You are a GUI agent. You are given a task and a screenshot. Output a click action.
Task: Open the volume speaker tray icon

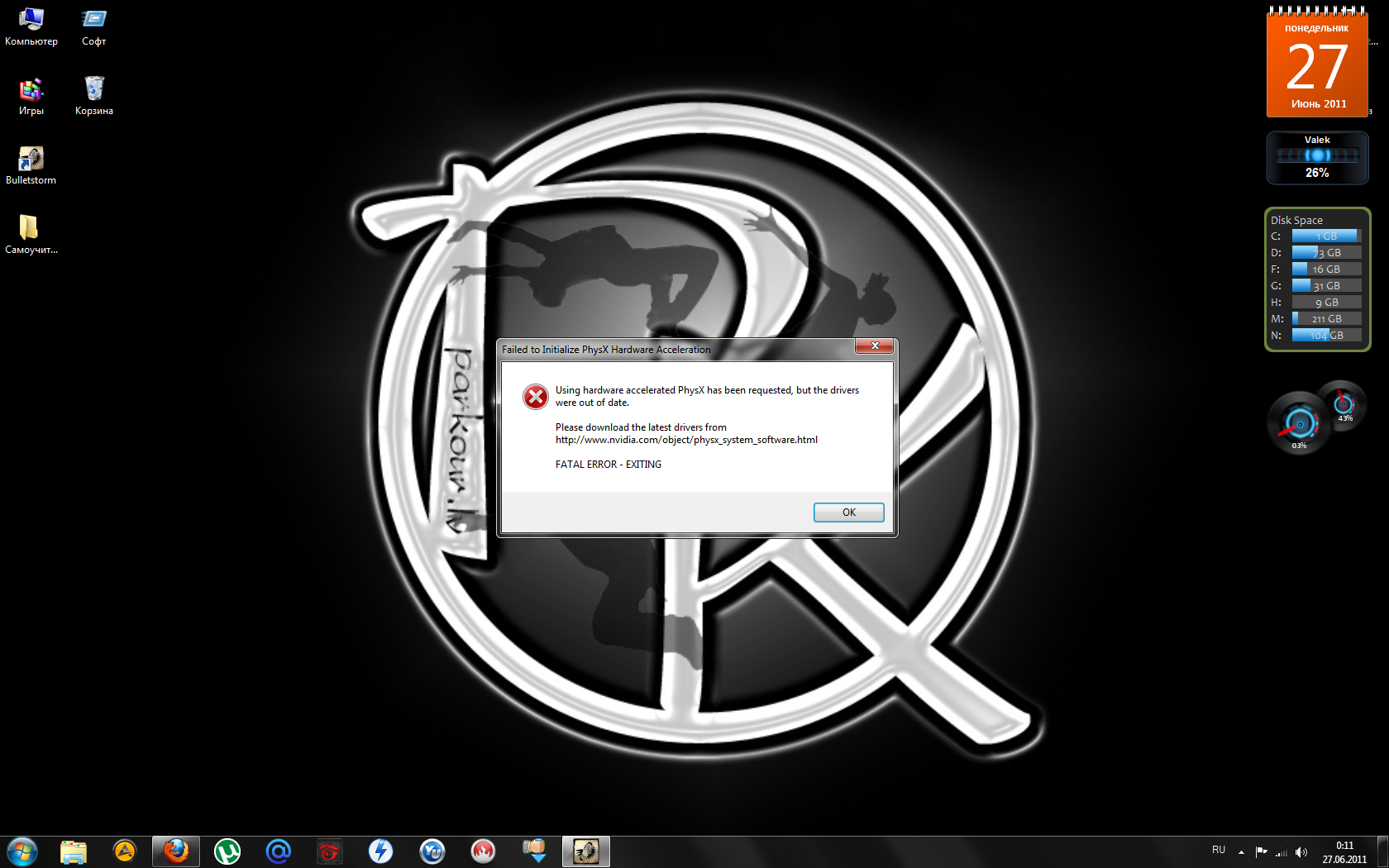pos(1301,851)
